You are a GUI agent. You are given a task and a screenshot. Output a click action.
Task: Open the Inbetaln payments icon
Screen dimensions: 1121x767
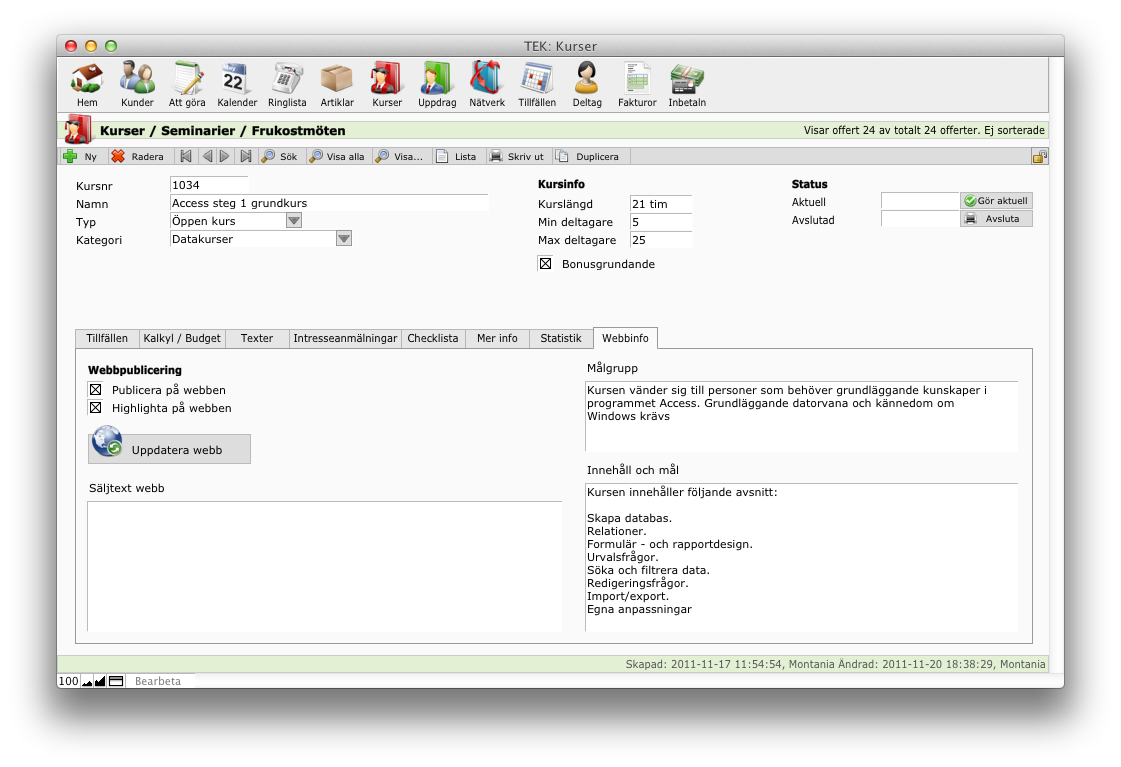tap(687, 80)
